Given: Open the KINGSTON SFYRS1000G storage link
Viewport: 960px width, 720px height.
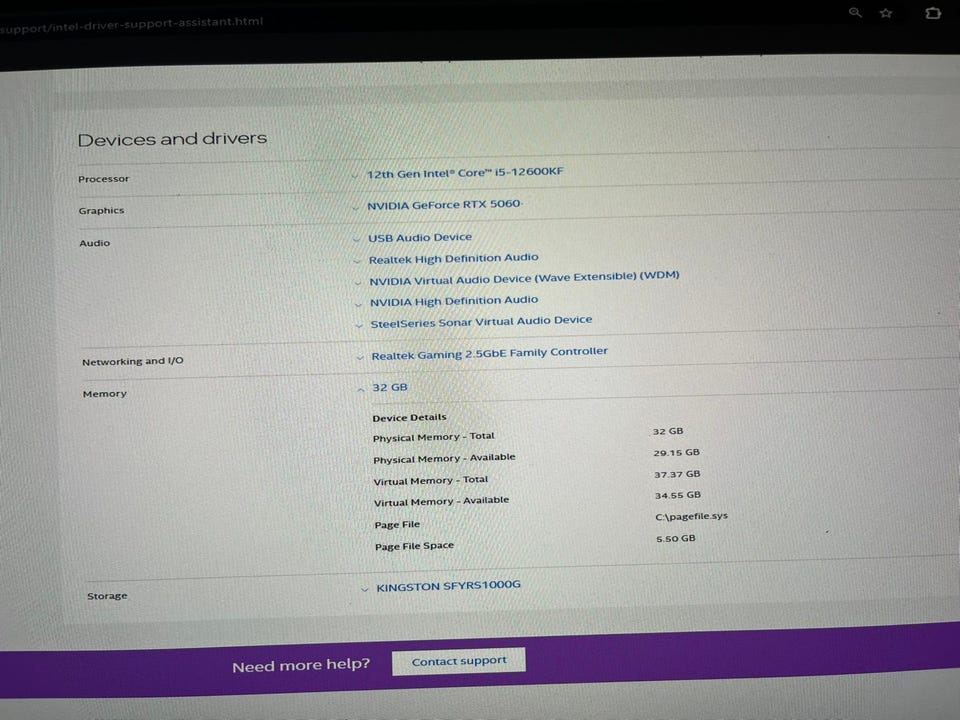Looking at the screenshot, I should [449, 586].
